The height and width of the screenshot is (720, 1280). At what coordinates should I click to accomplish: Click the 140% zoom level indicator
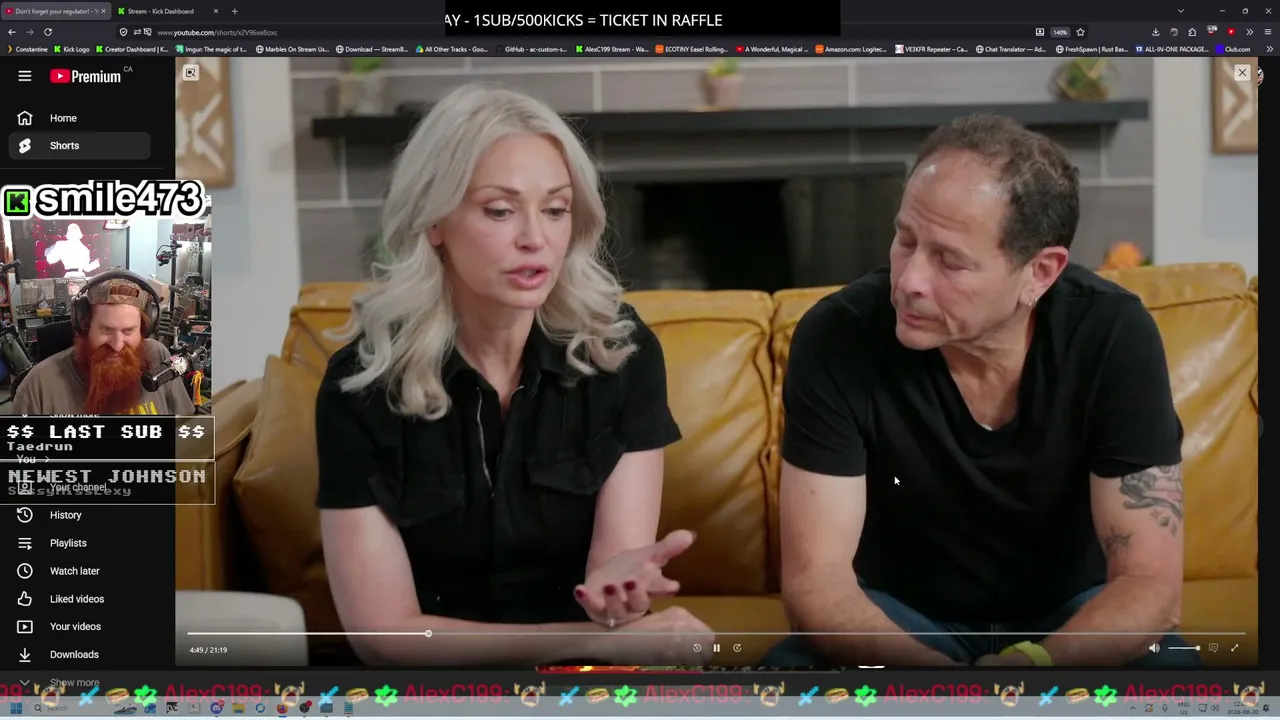click(x=1060, y=32)
